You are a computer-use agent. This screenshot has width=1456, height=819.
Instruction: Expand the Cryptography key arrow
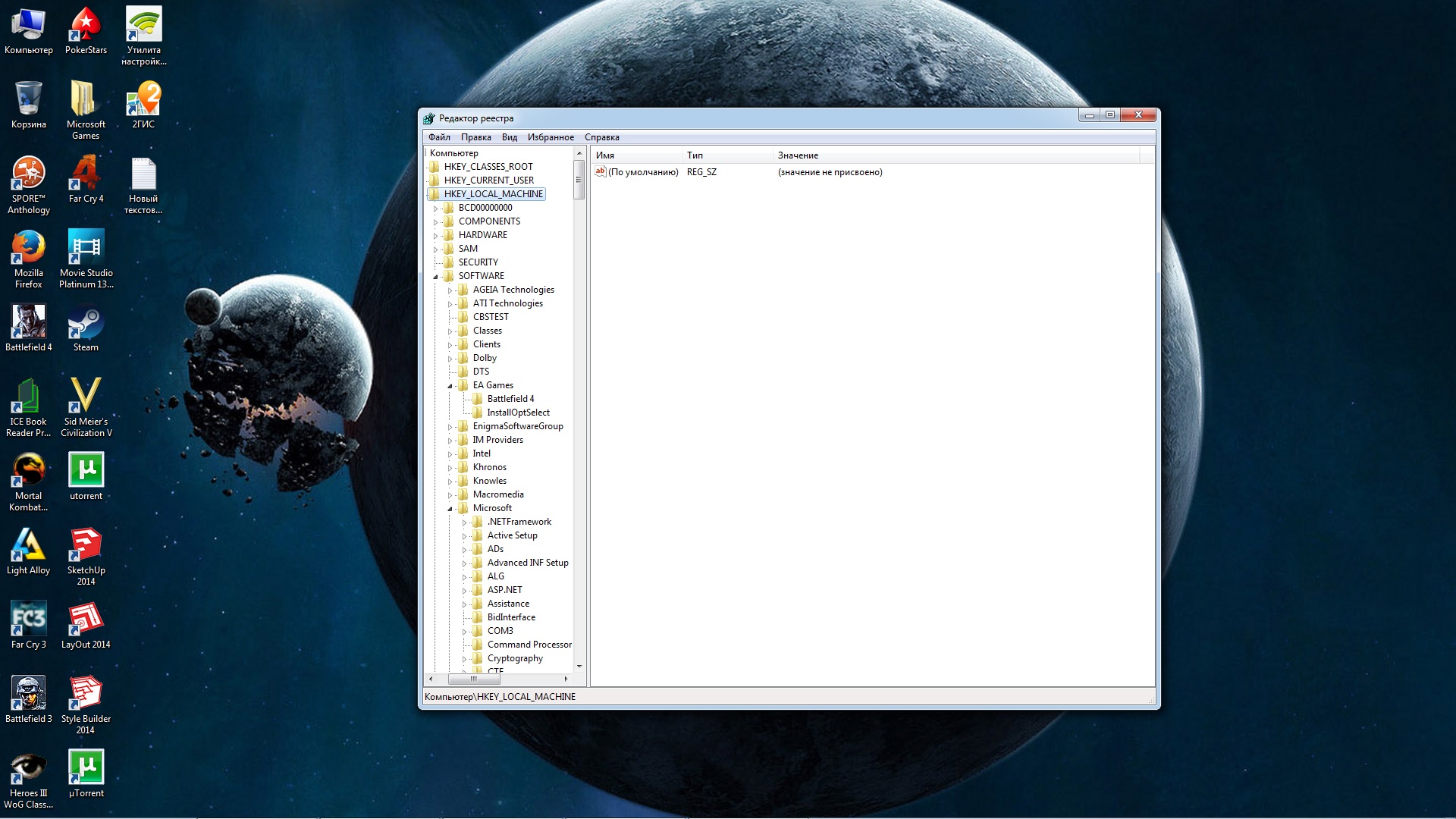click(x=465, y=659)
